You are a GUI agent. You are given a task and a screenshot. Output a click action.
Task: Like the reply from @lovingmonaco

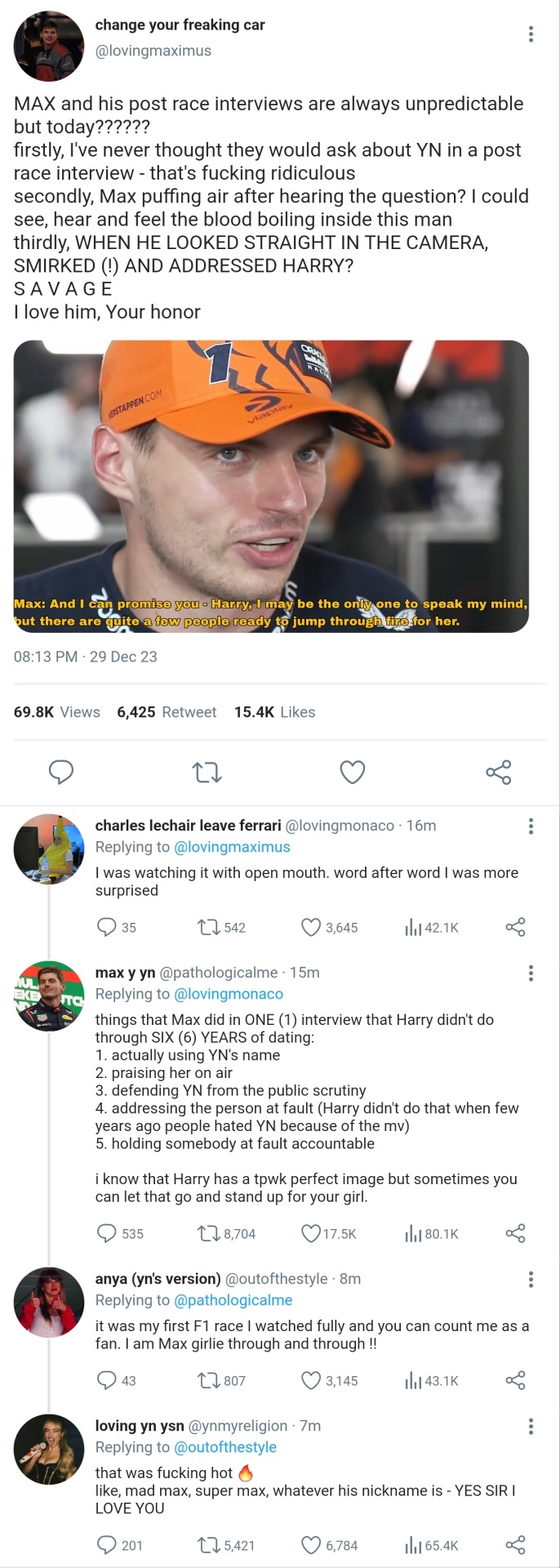[x=311, y=927]
